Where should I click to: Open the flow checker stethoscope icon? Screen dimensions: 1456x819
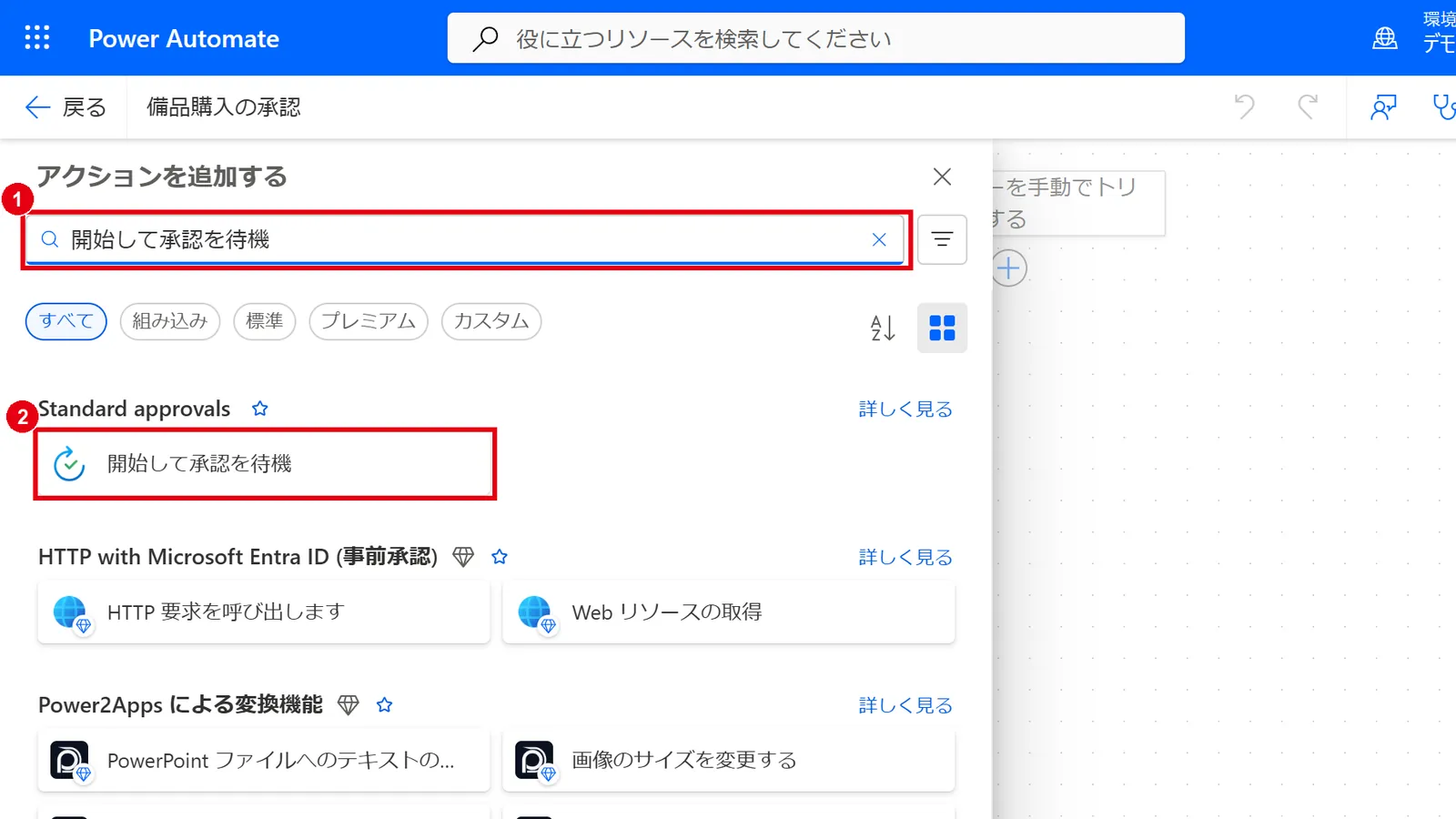1444,107
